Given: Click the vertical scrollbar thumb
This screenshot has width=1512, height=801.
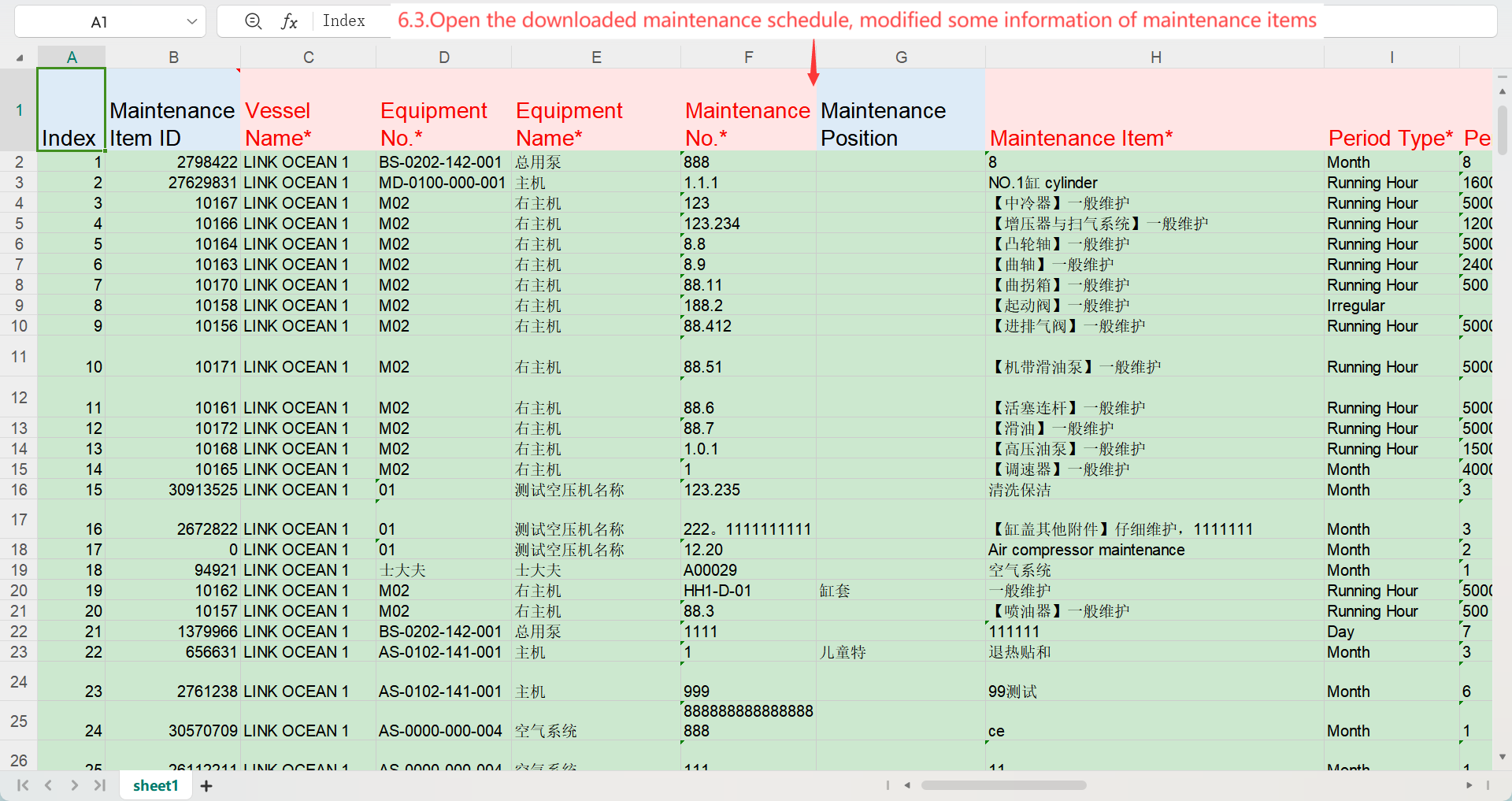Looking at the screenshot, I should click(1503, 130).
